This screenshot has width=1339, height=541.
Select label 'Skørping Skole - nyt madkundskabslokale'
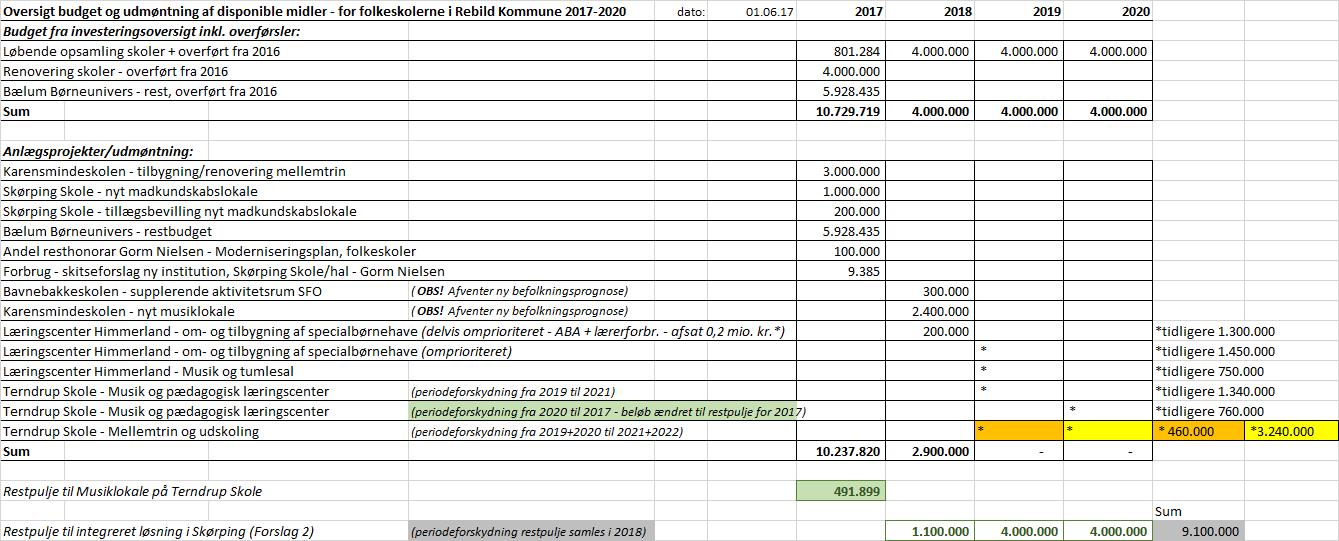coord(130,191)
